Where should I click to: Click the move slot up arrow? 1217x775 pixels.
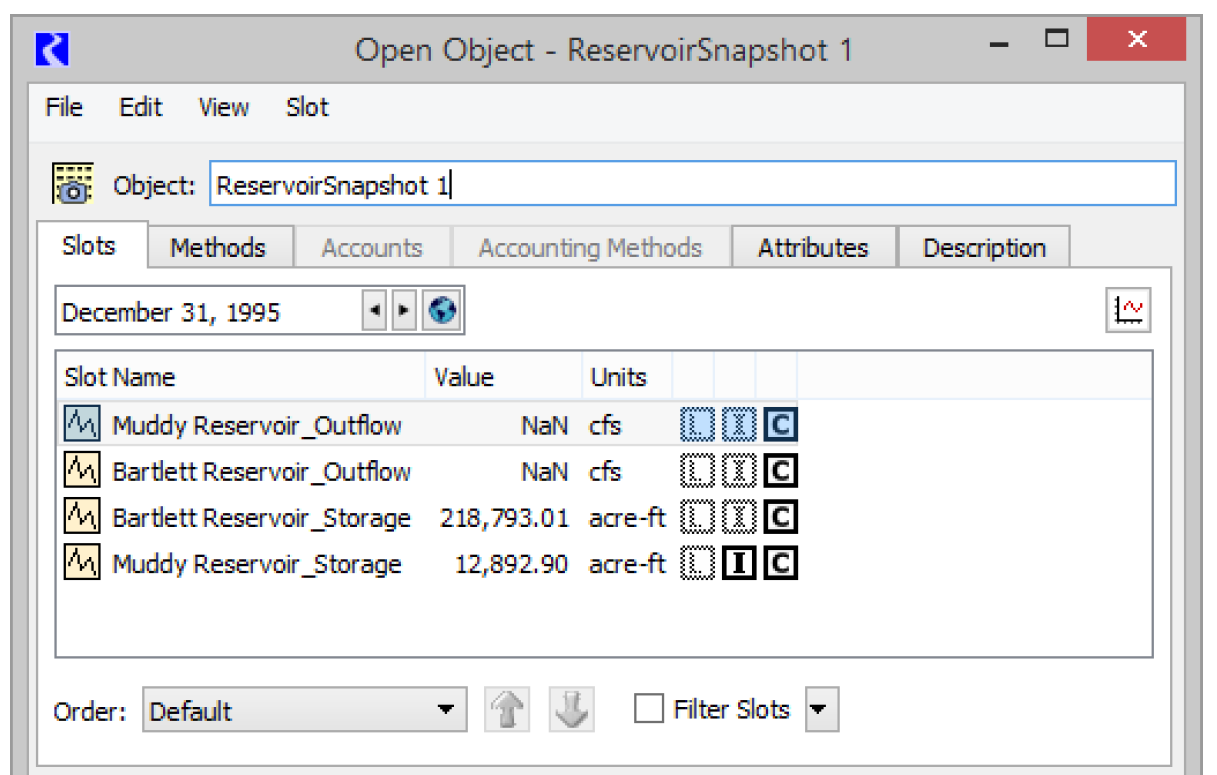point(507,711)
